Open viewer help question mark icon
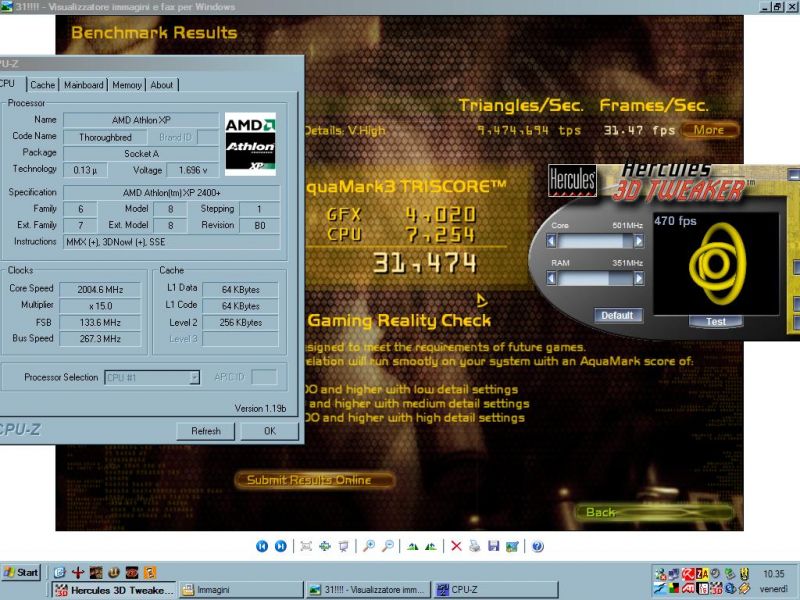The image size is (800, 600). coord(537,546)
